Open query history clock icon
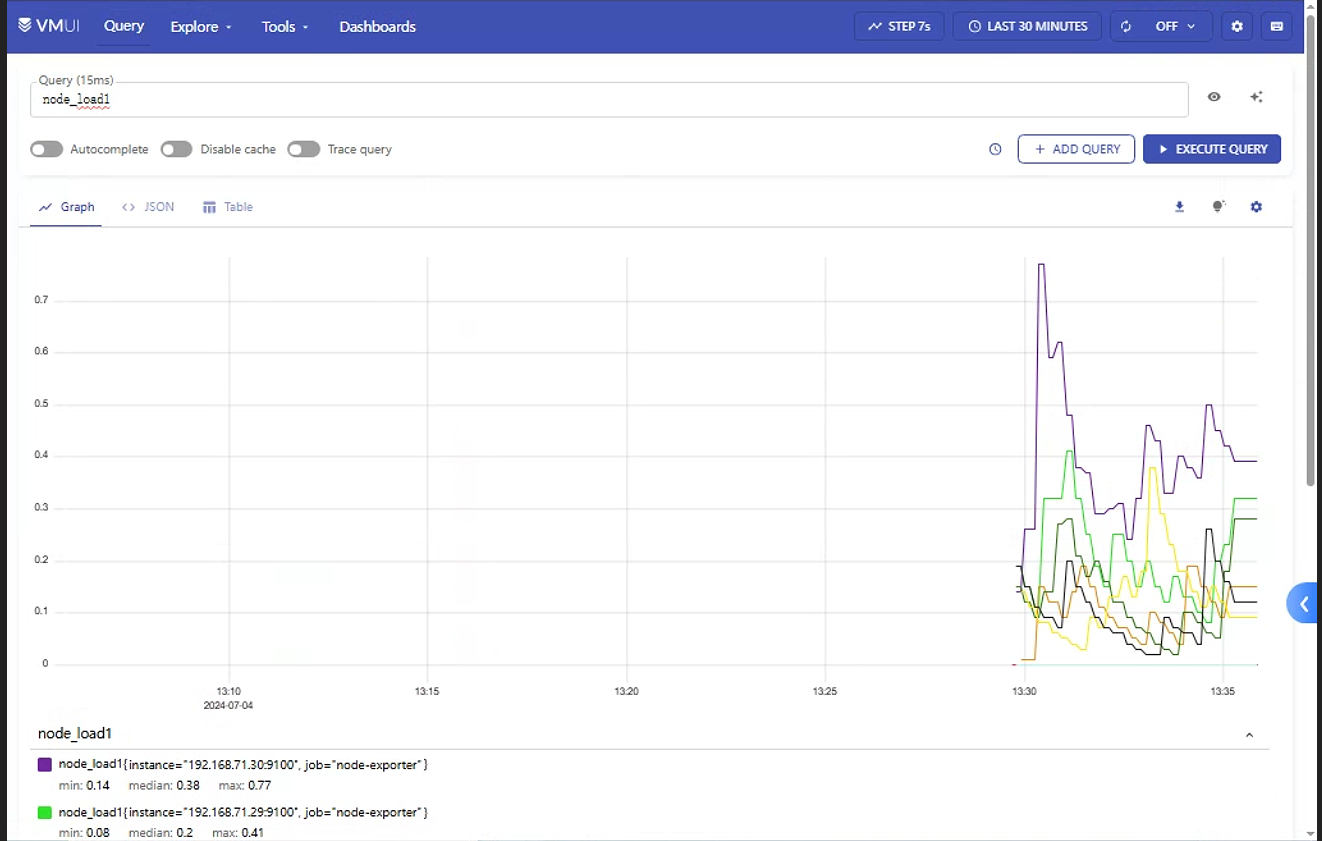The image size is (1322, 841). click(995, 149)
